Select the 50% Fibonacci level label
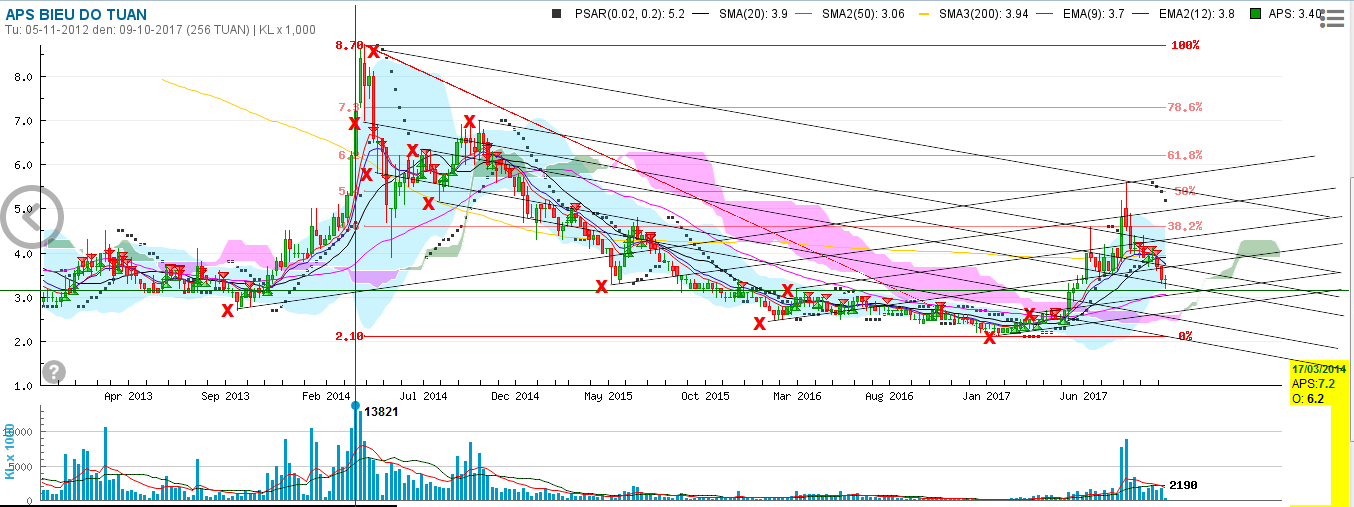This screenshot has width=1354, height=507. click(1185, 191)
